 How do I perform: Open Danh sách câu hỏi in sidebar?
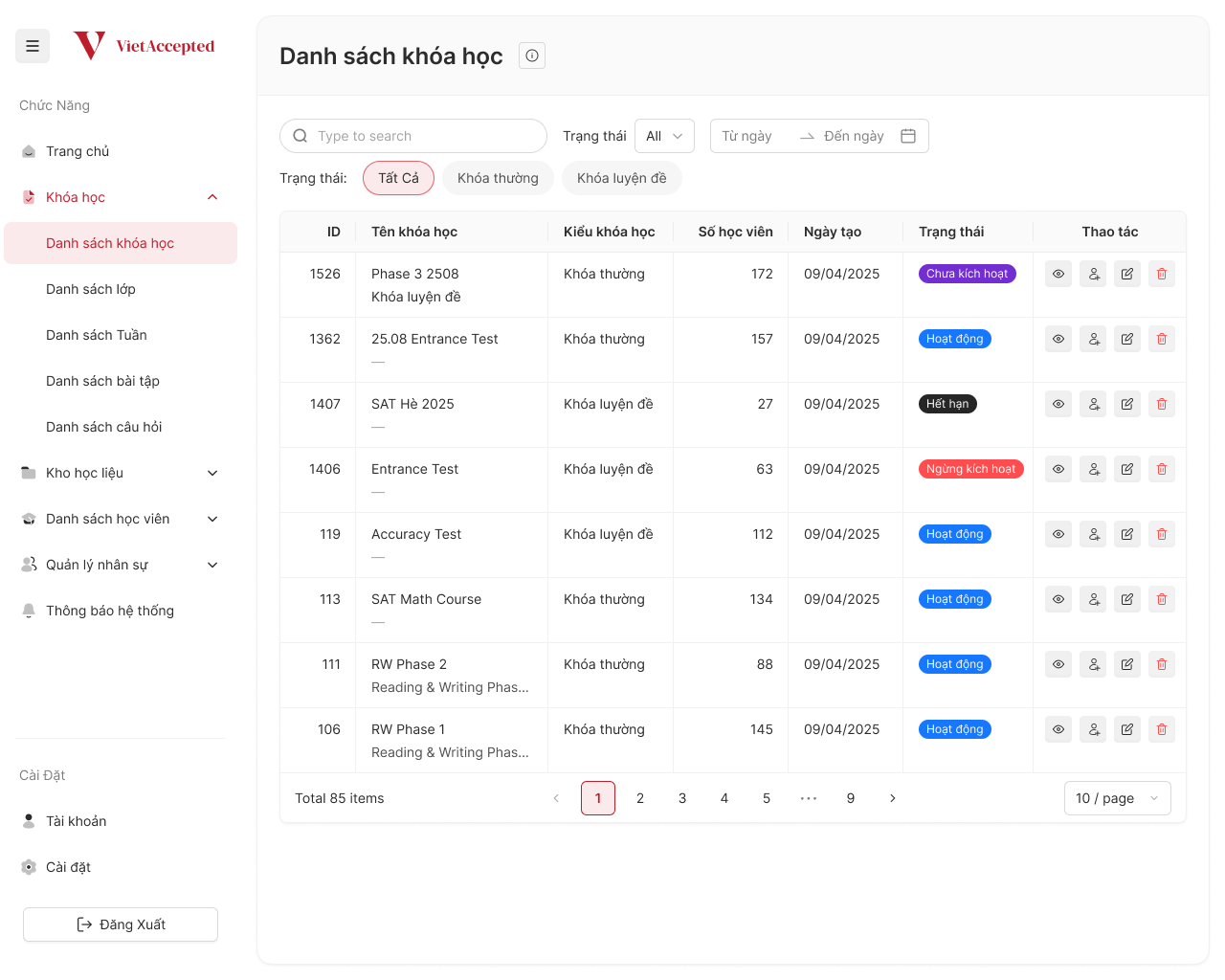point(121,427)
